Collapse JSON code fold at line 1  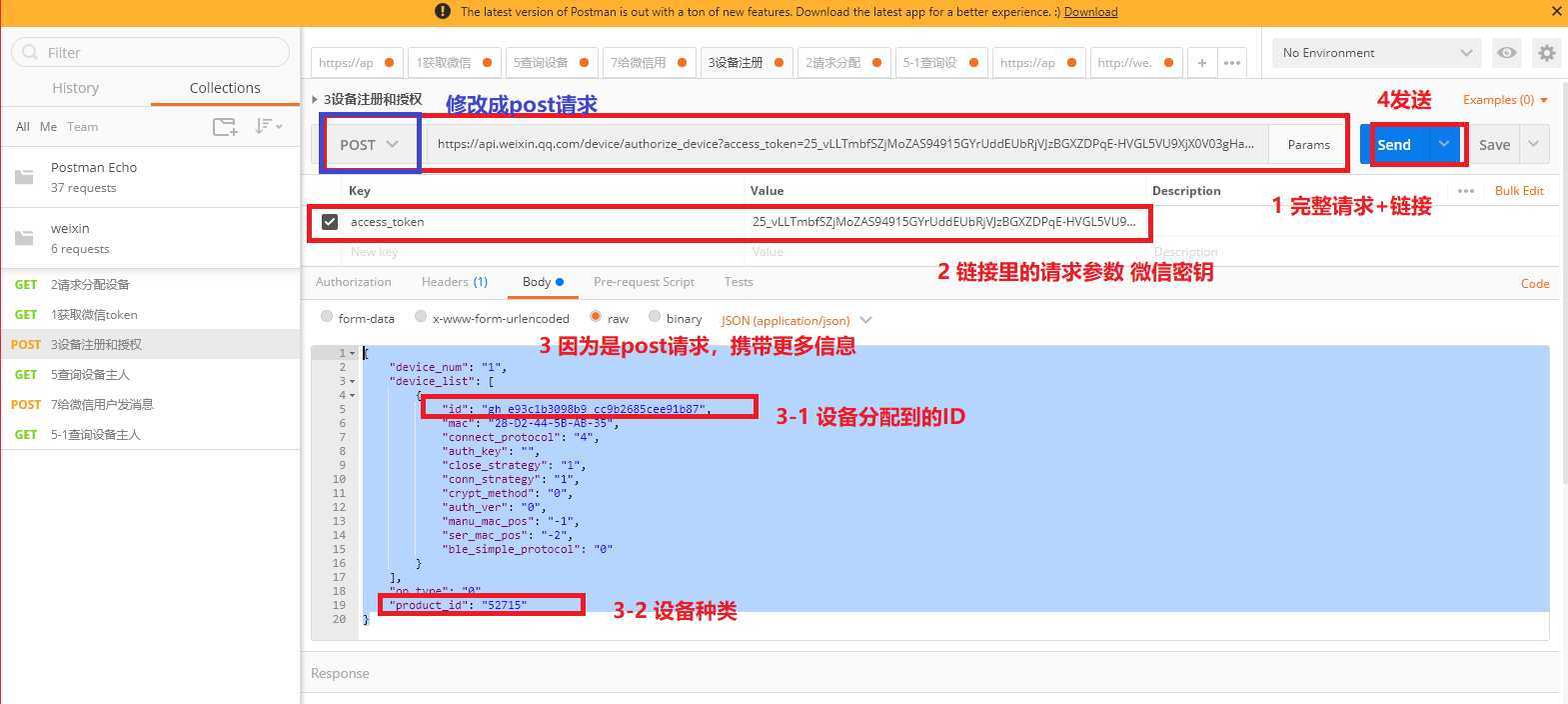pyautogui.click(x=352, y=353)
